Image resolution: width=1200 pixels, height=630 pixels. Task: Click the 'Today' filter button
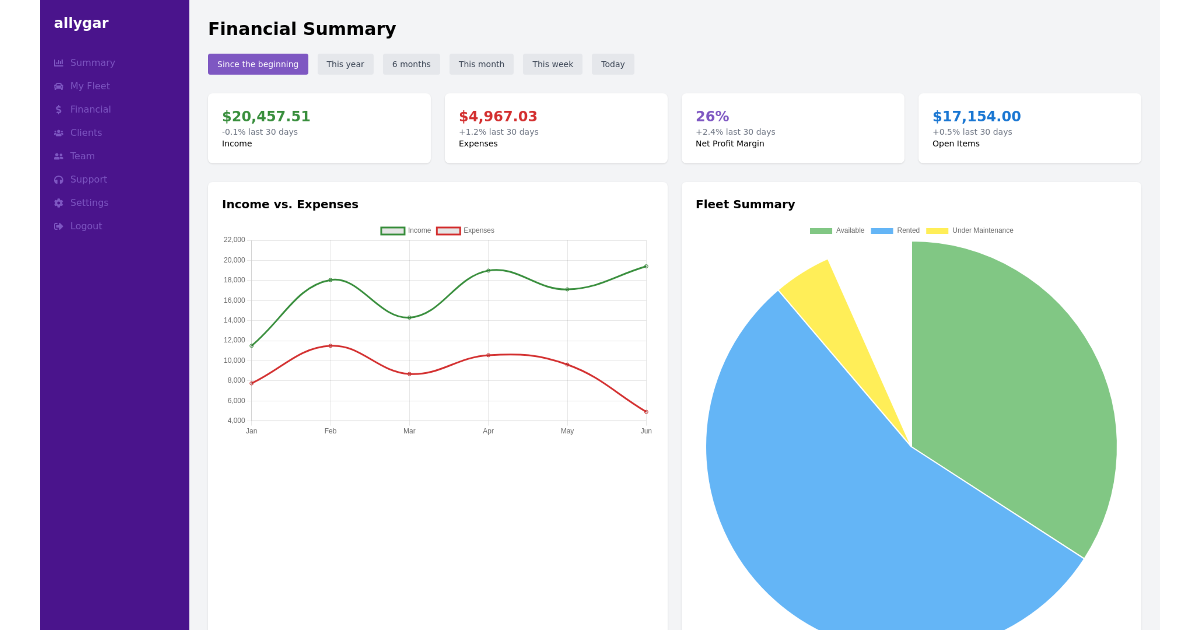612,64
